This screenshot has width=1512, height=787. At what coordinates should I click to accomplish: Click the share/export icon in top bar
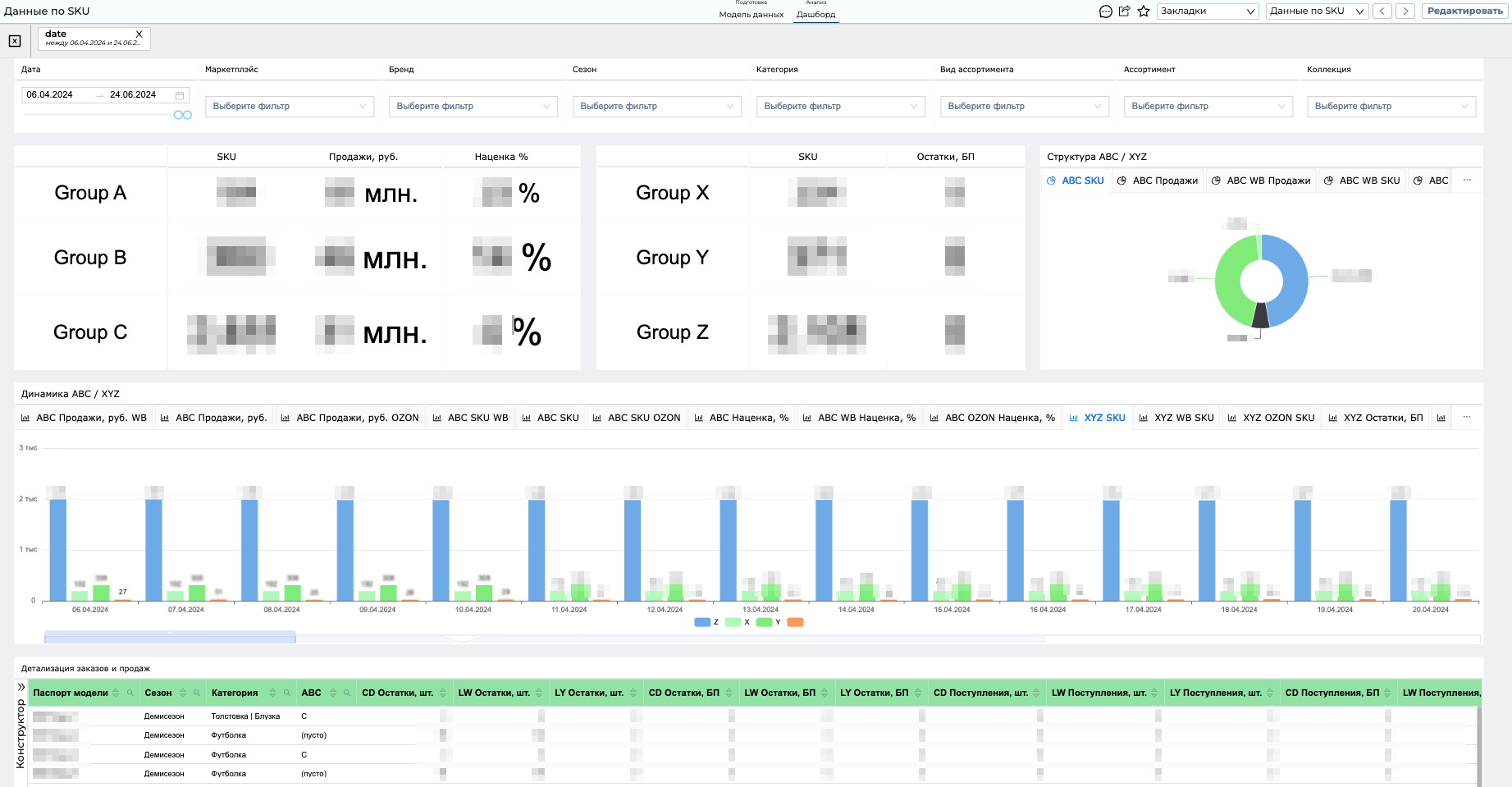(1125, 11)
